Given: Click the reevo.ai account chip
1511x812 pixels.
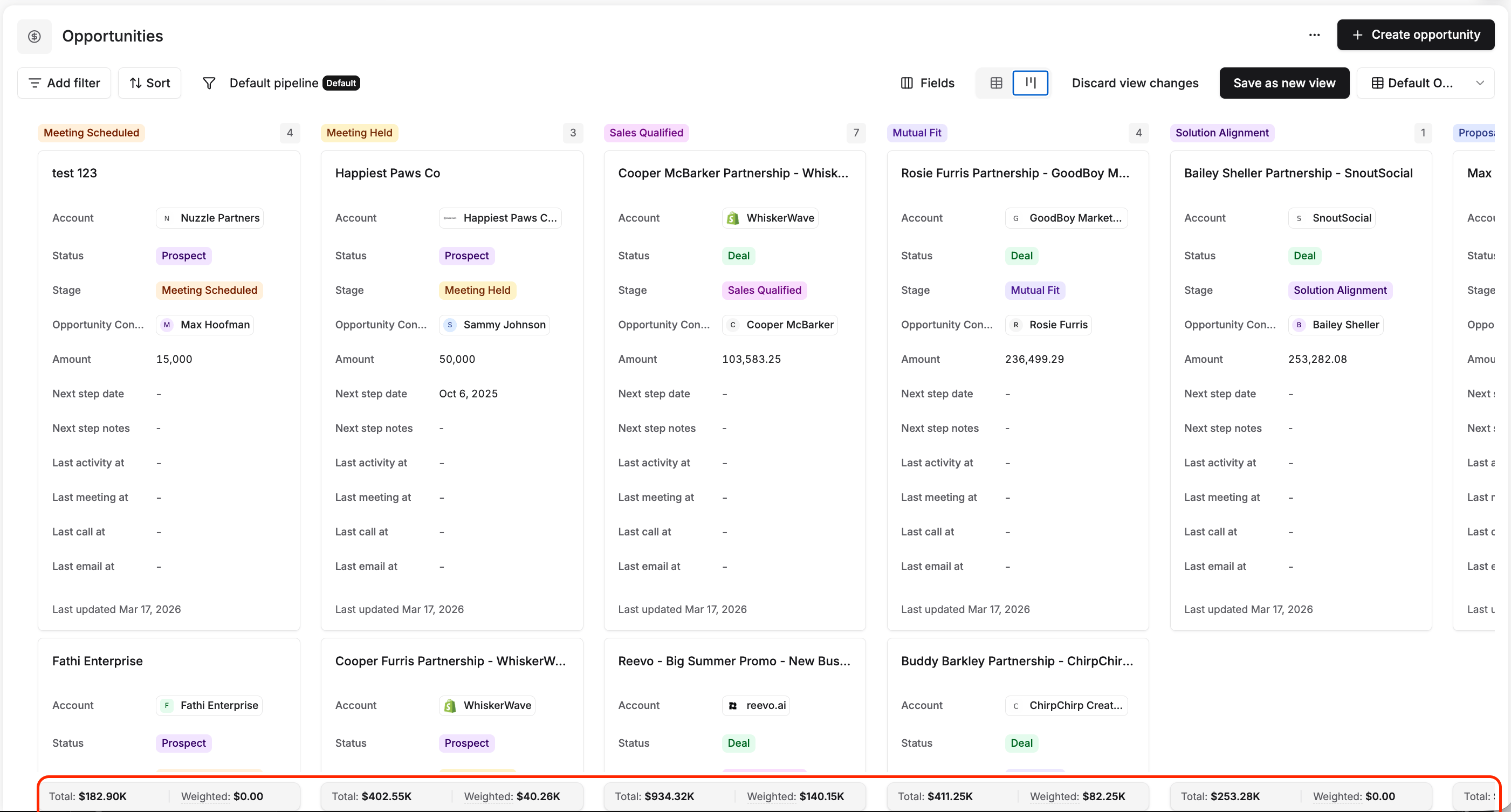Looking at the screenshot, I should click(x=755, y=705).
